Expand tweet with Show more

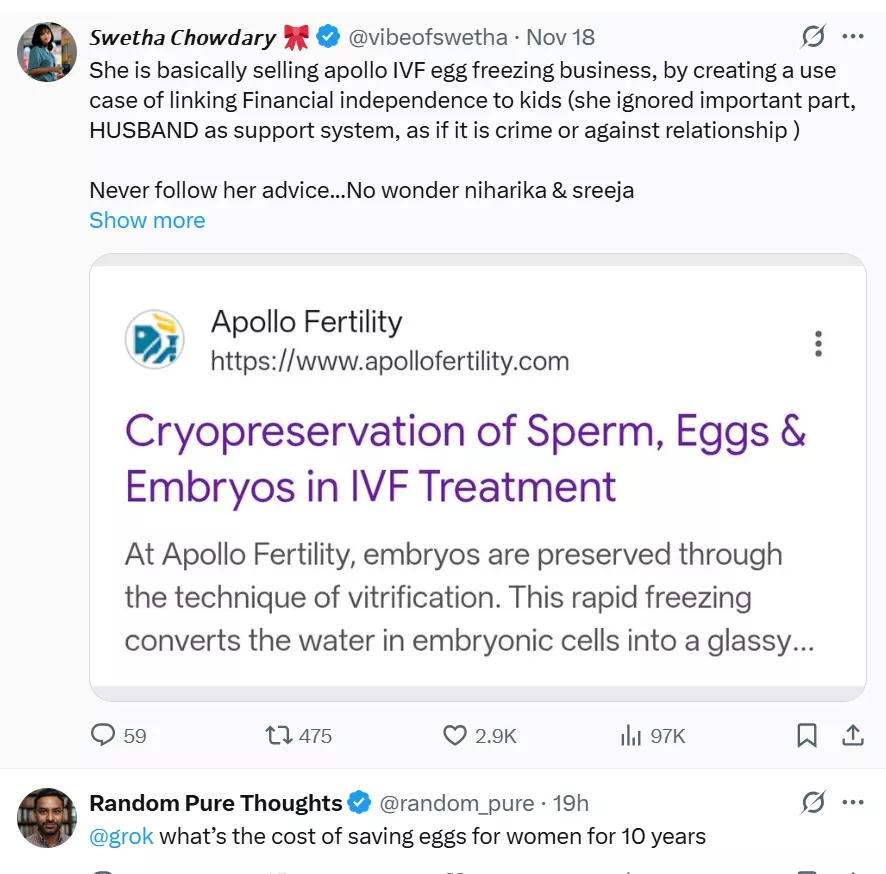click(x=147, y=220)
